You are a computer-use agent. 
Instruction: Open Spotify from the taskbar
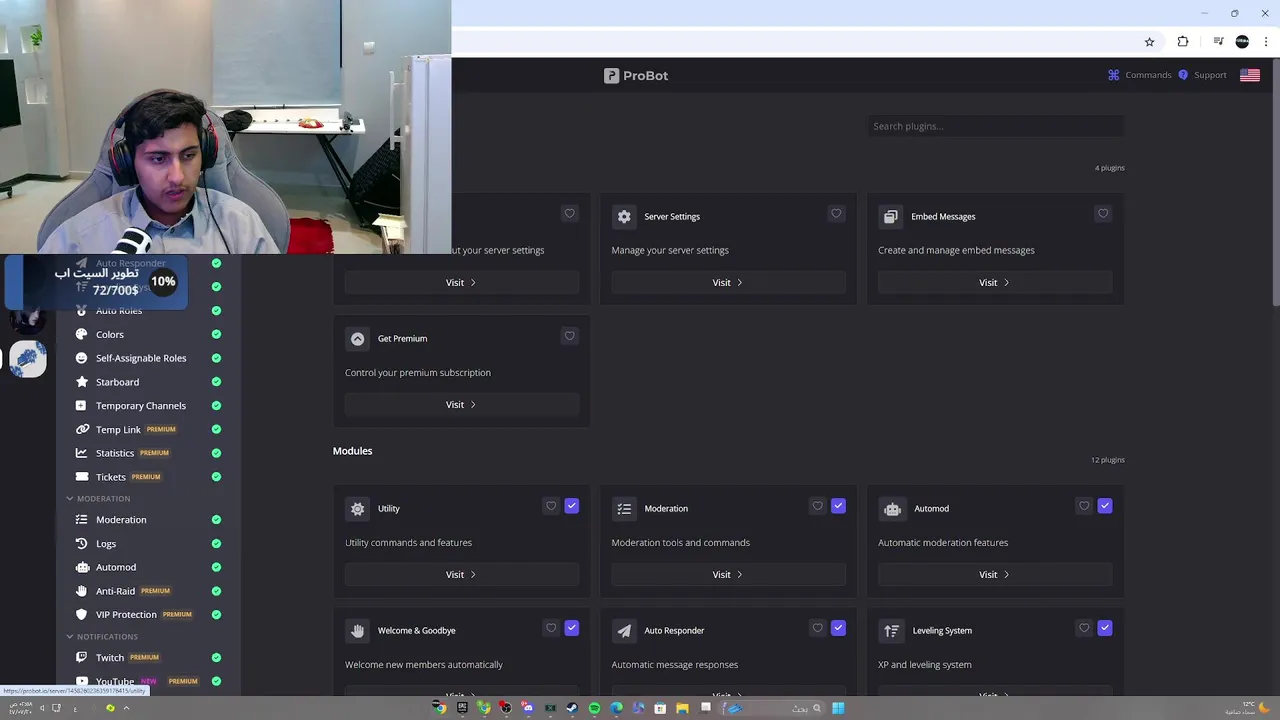click(x=594, y=708)
